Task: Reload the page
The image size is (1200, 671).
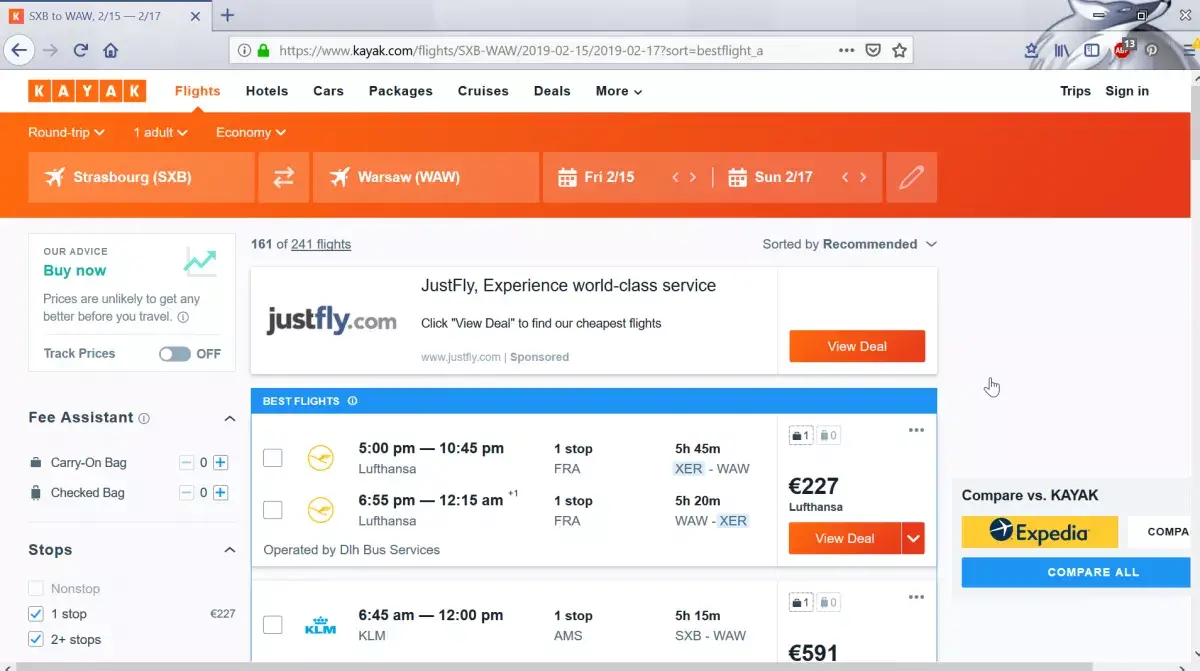Action: 81,50
